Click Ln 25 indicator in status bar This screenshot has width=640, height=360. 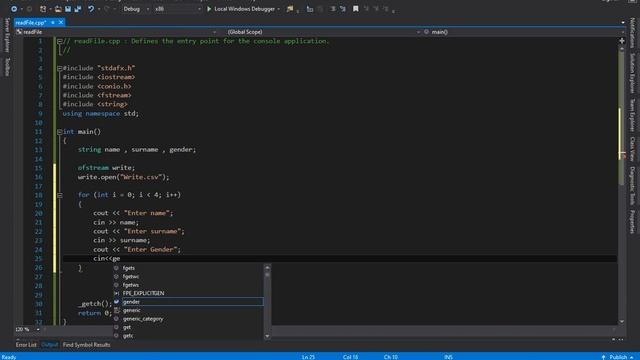[308, 357]
